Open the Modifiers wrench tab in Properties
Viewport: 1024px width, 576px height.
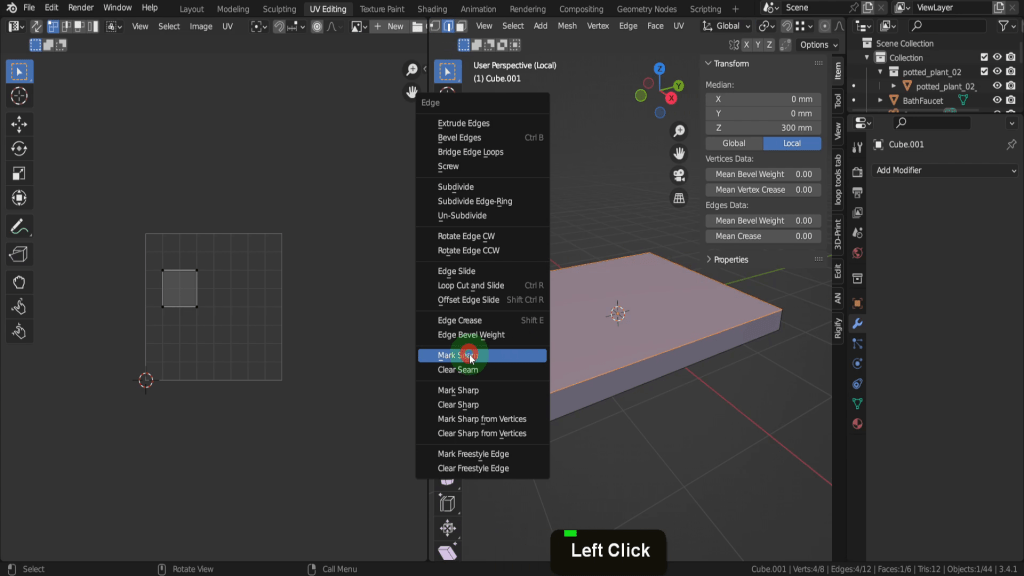click(857, 323)
